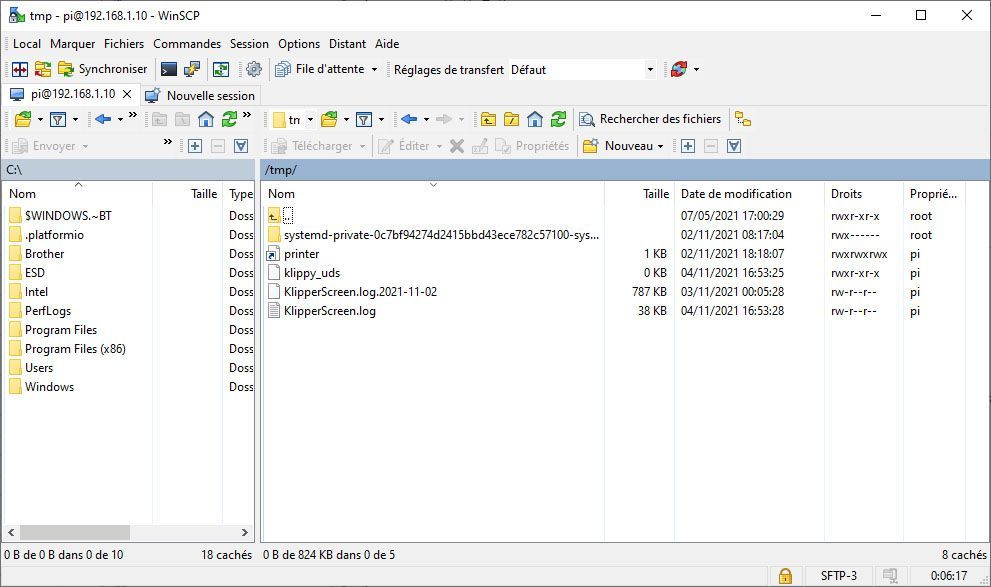Go to remote root directory icon

511,119
